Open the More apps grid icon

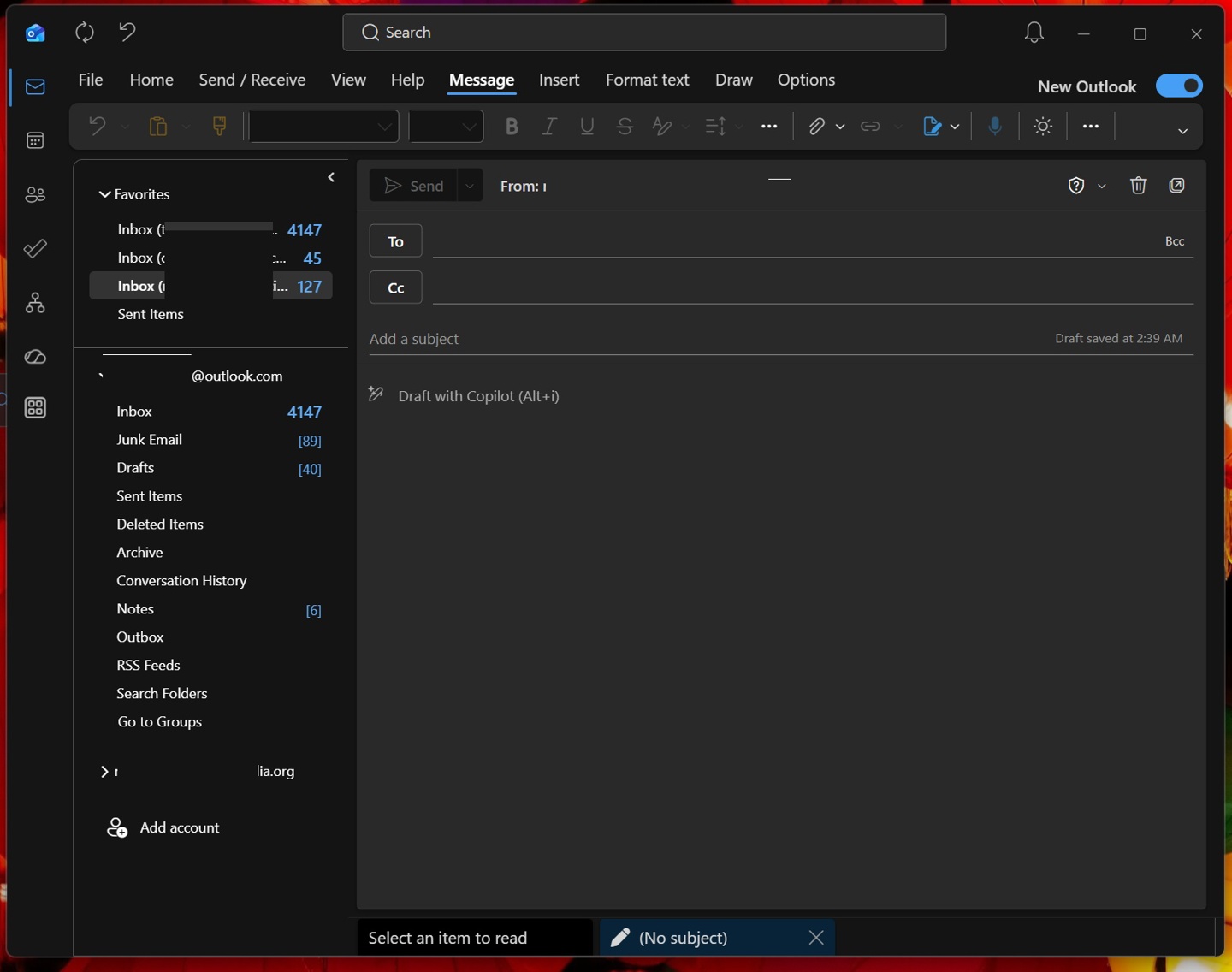[x=35, y=408]
